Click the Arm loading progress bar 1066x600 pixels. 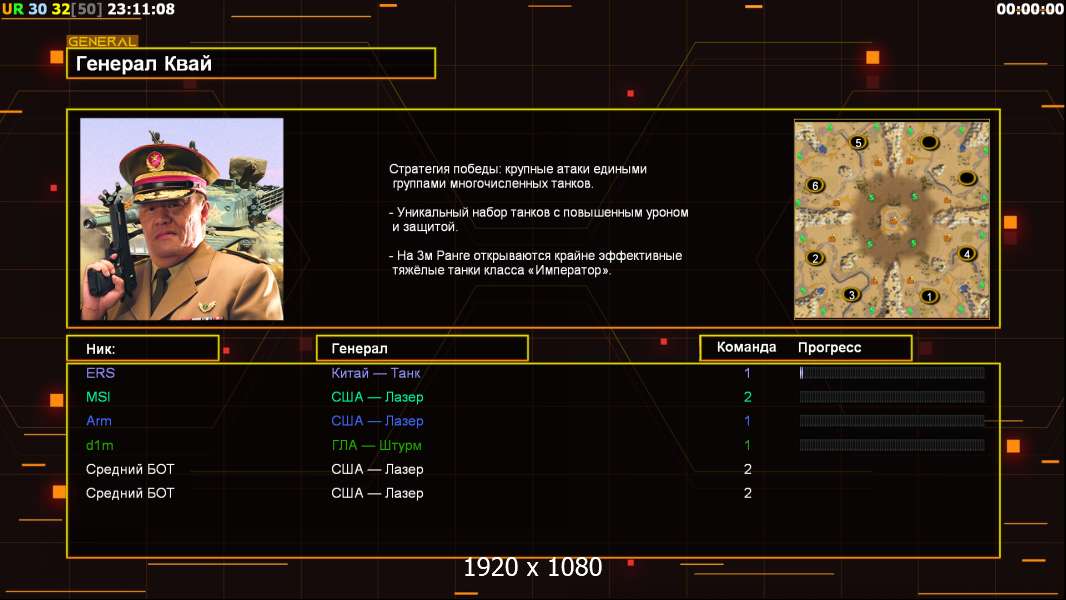coord(892,421)
